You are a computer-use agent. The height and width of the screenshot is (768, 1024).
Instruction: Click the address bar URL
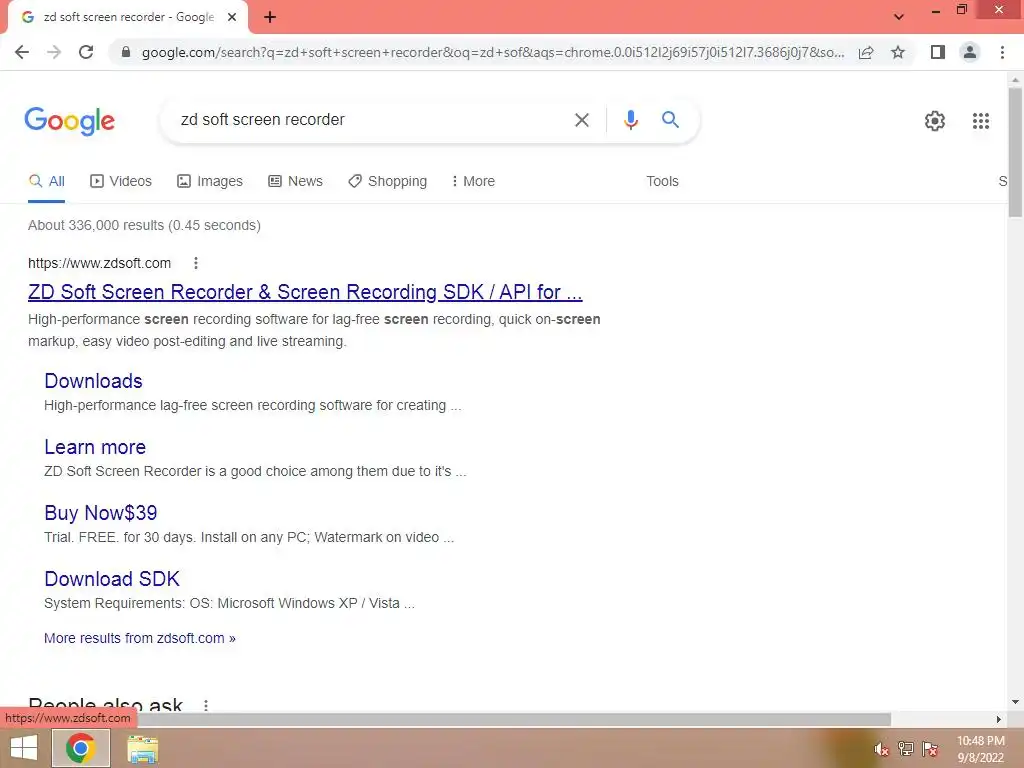[492, 52]
